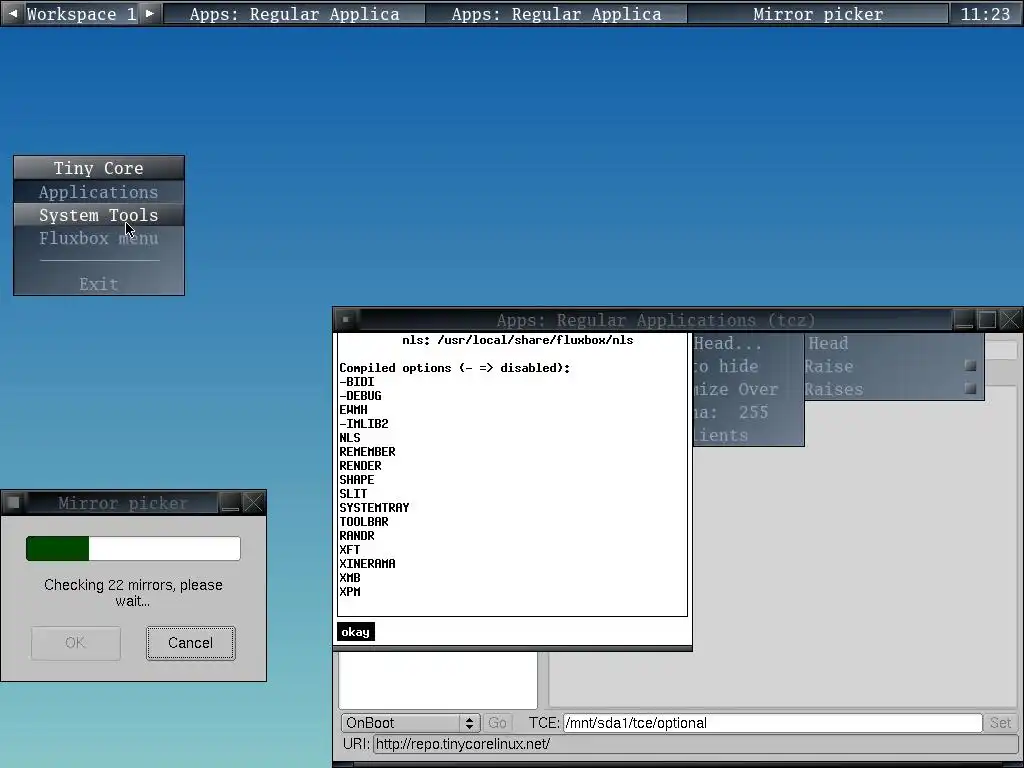
Task: Select the Head... menu entry
Action: (x=748, y=344)
